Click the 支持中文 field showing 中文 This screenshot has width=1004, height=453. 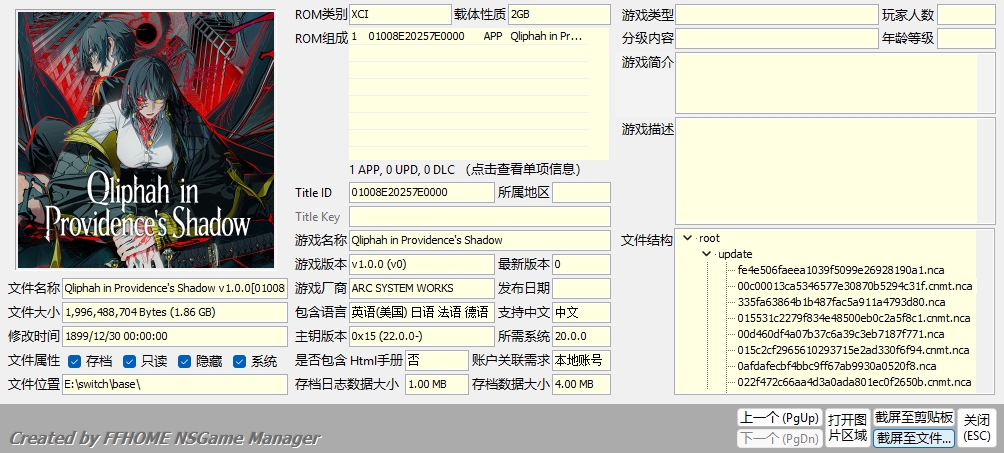tap(581, 312)
